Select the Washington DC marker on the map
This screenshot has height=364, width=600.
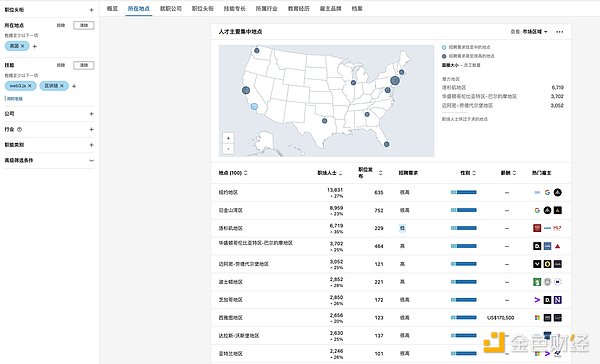click(388, 90)
